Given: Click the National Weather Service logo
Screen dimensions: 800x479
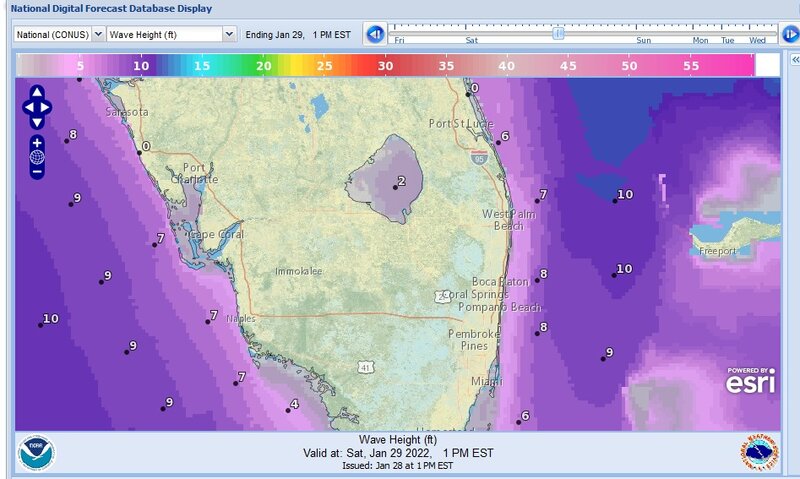Looking at the screenshot, I should tap(761, 453).
